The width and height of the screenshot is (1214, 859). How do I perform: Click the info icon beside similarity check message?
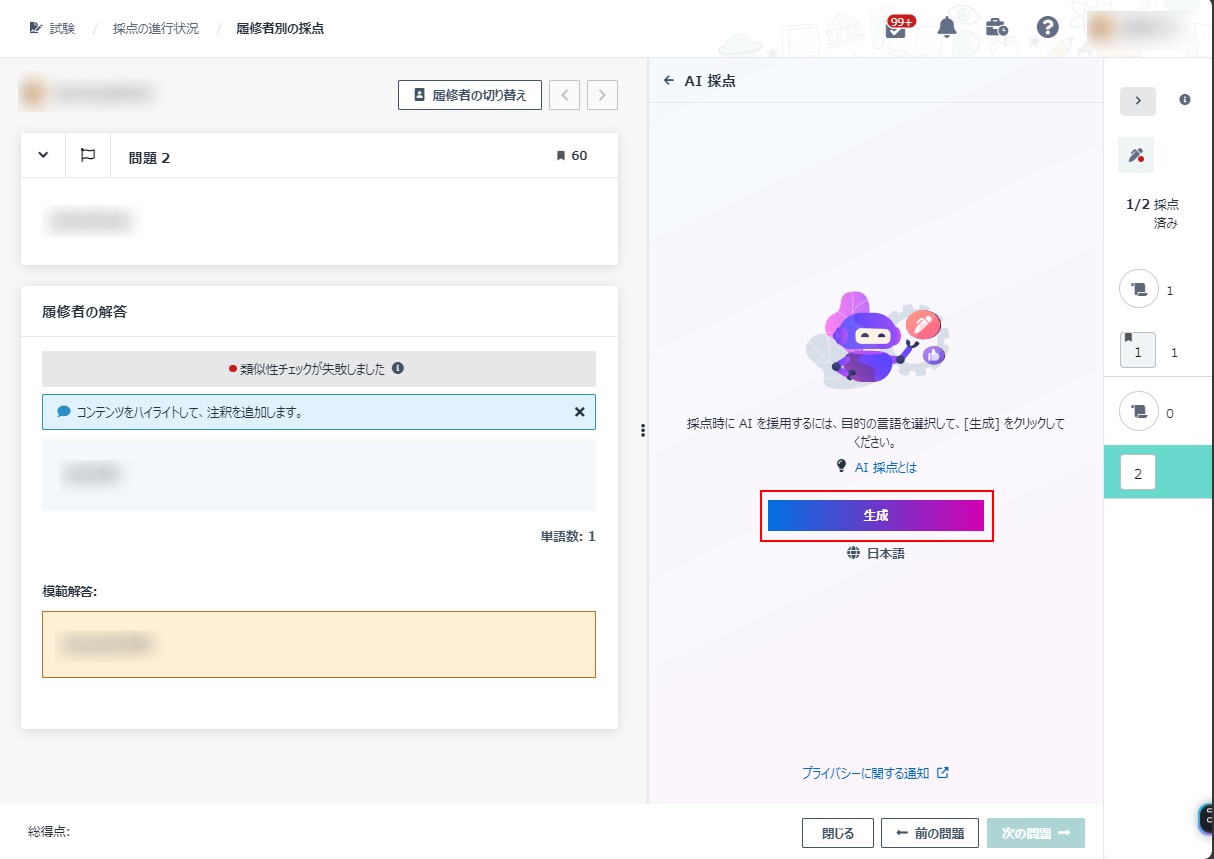pyautogui.click(x=398, y=368)
